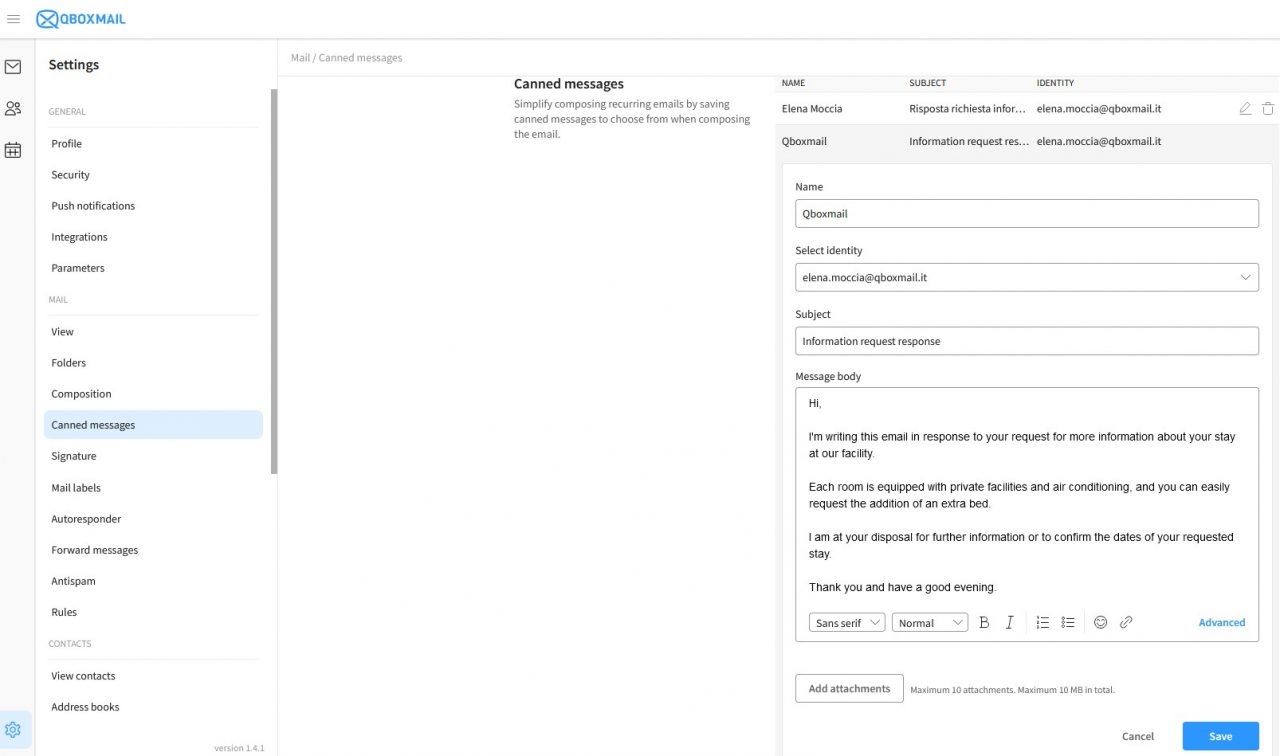Image resolution: width=1280 pixels, height=756 pixels.
Task: Delete the Elena Moccia canned message
Action: click(1268, 108)
